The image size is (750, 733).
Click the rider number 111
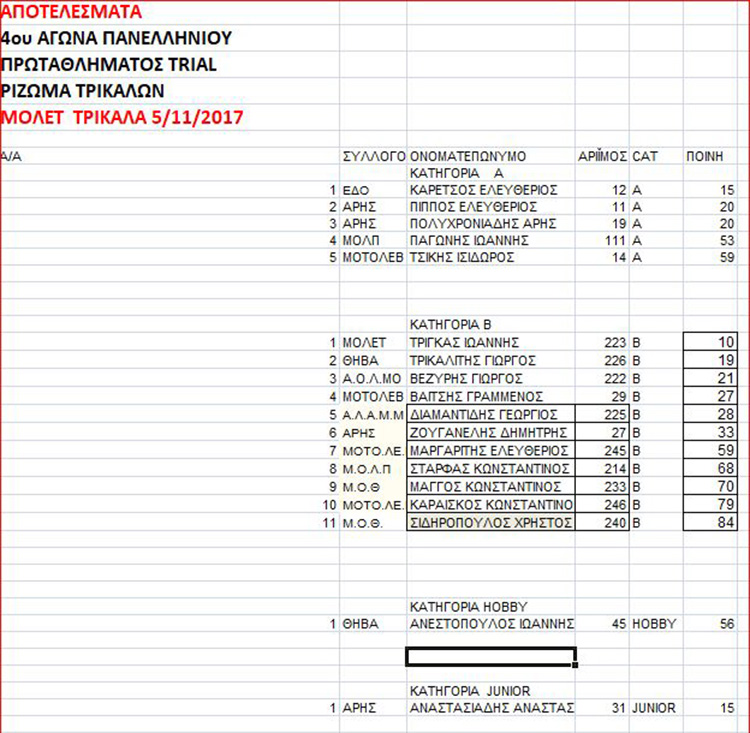tap(616, 240)
